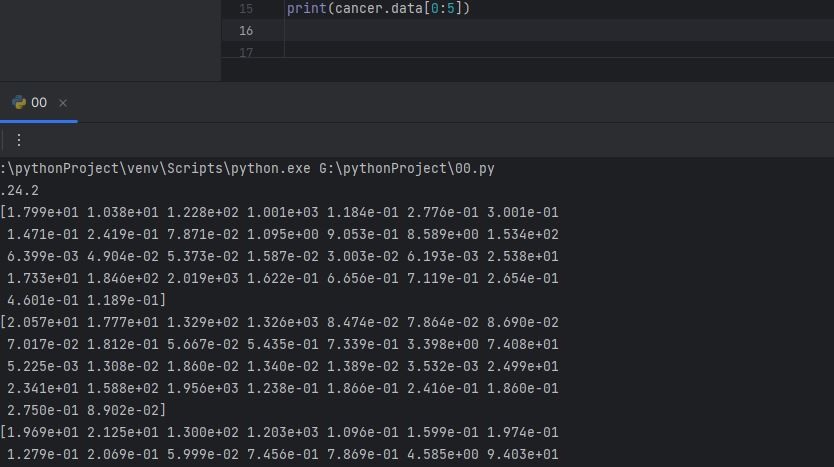Click line number 16 in gutter
The image size is (834, 467).
coord(246,31)
